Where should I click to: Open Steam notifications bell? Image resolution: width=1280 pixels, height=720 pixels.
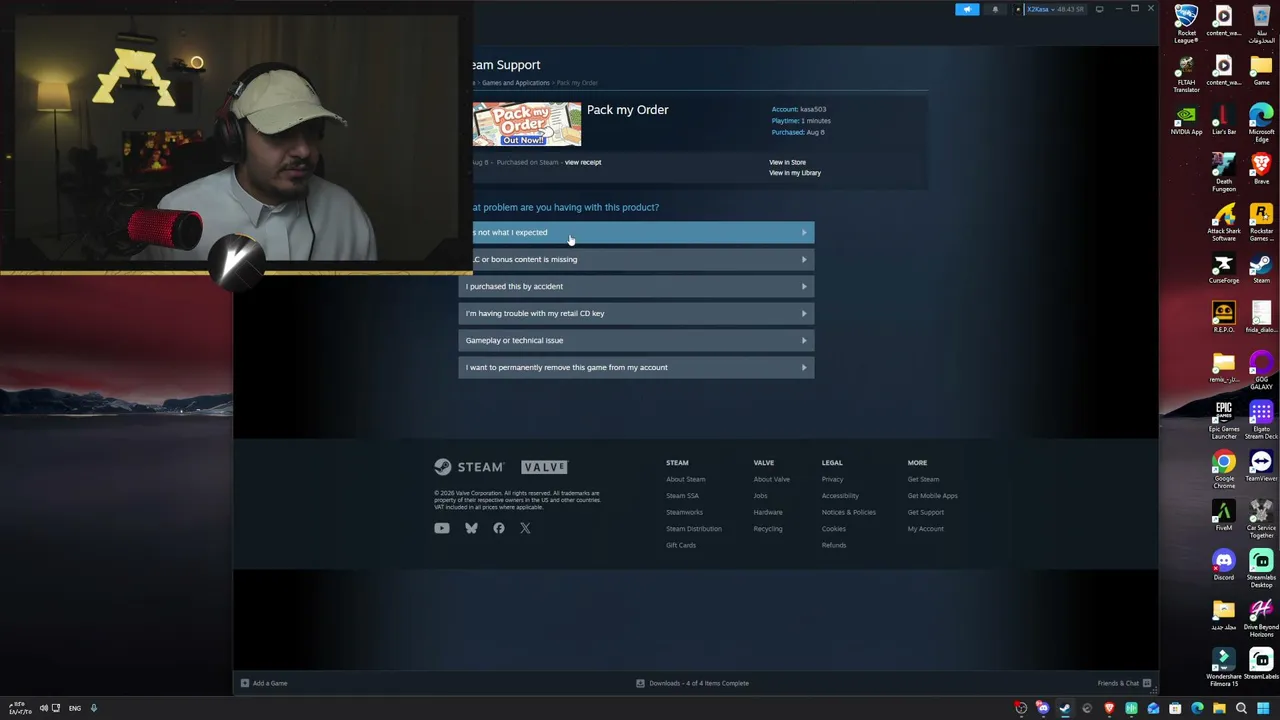click(x=995, y=10)
